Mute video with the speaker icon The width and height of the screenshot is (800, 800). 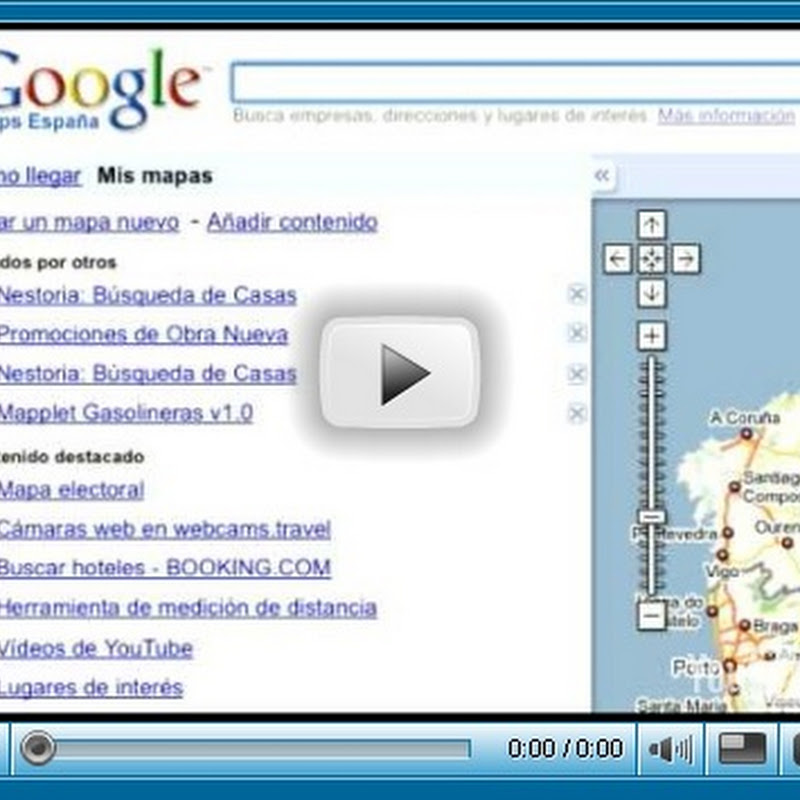(670, 749)
